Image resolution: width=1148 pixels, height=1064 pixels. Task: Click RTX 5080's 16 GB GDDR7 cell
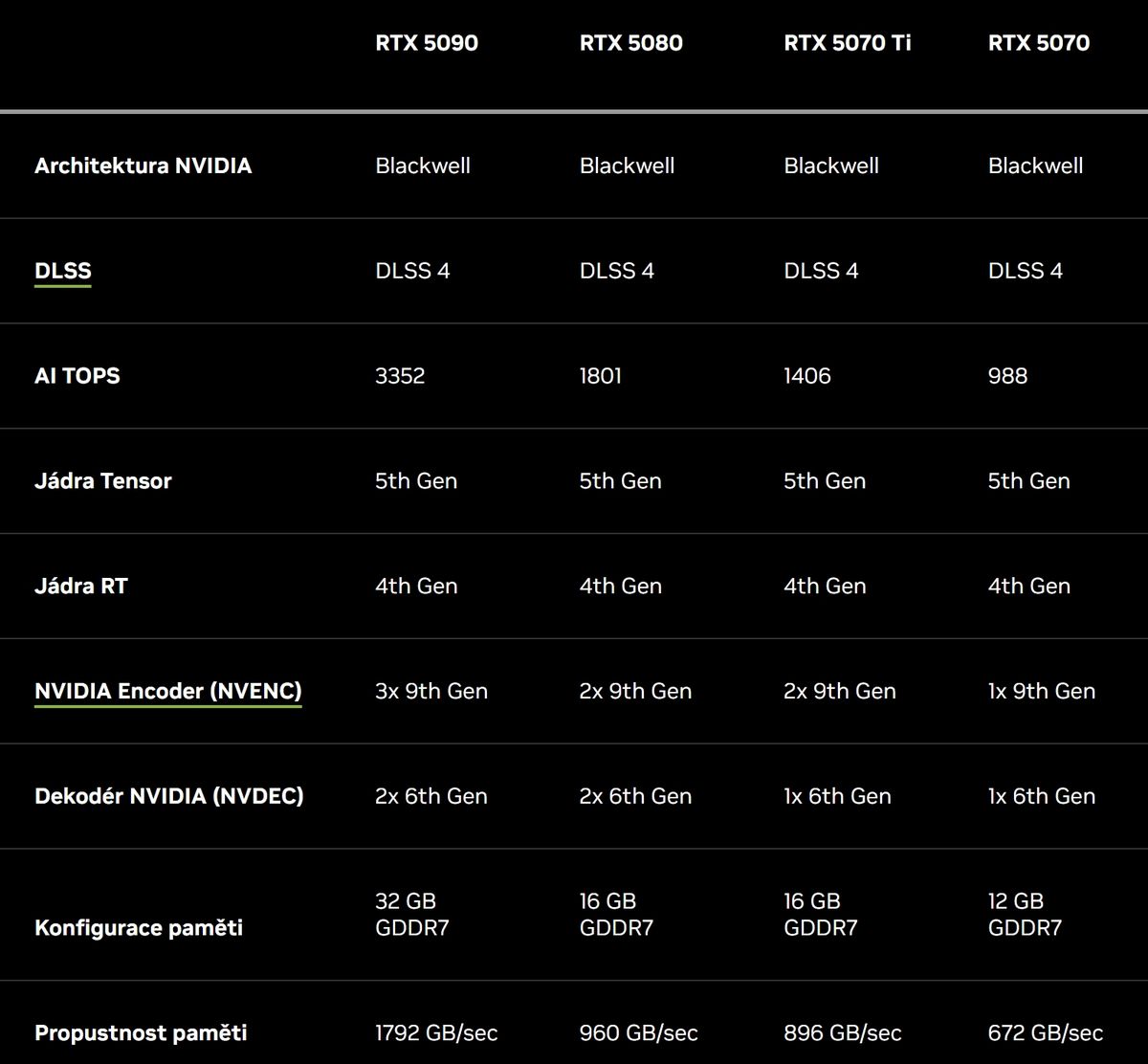click(617, 915)
